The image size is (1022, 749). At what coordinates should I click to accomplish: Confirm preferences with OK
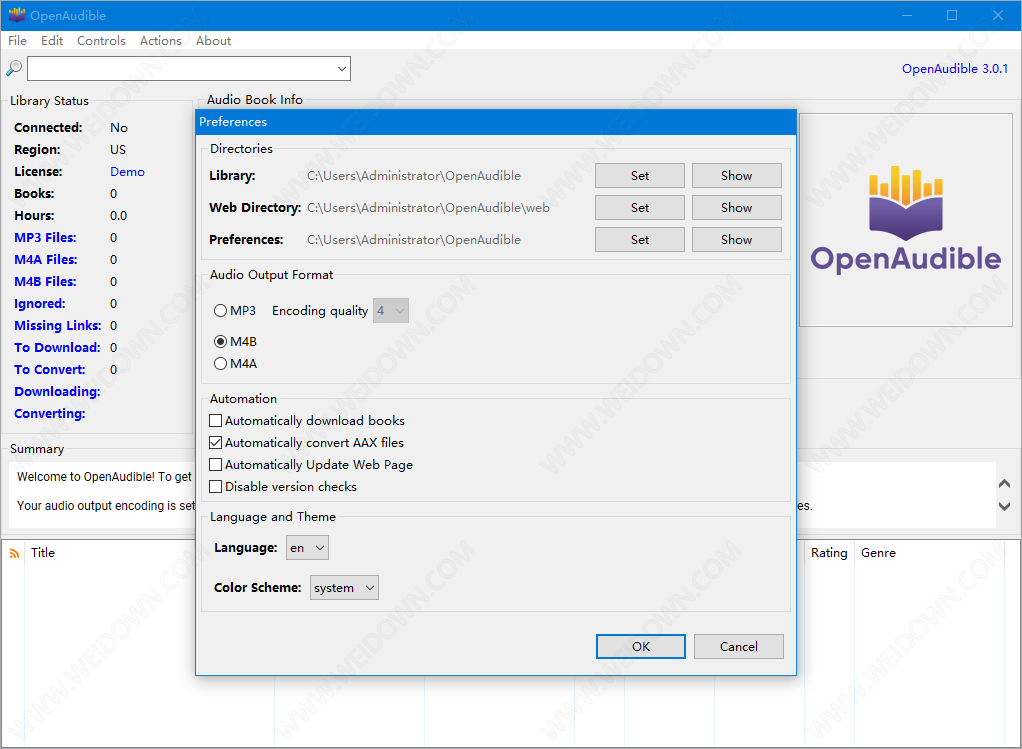pos(641,646)
